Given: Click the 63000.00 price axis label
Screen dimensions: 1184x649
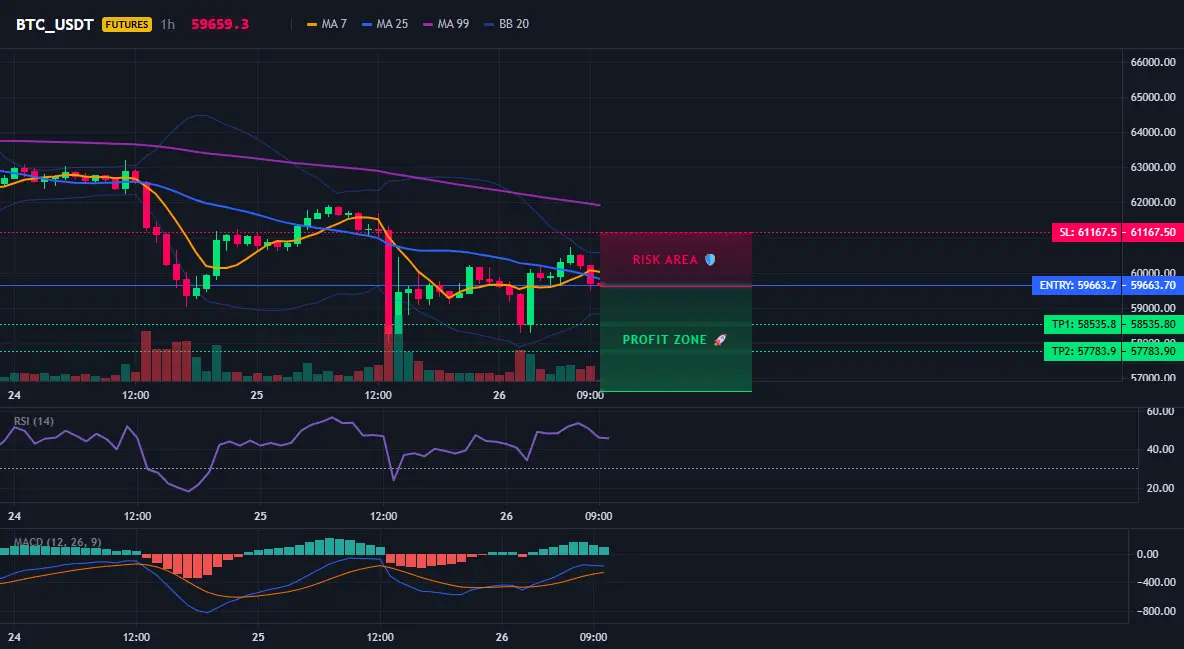Looking at the screenshot, I should [1153, 168].
